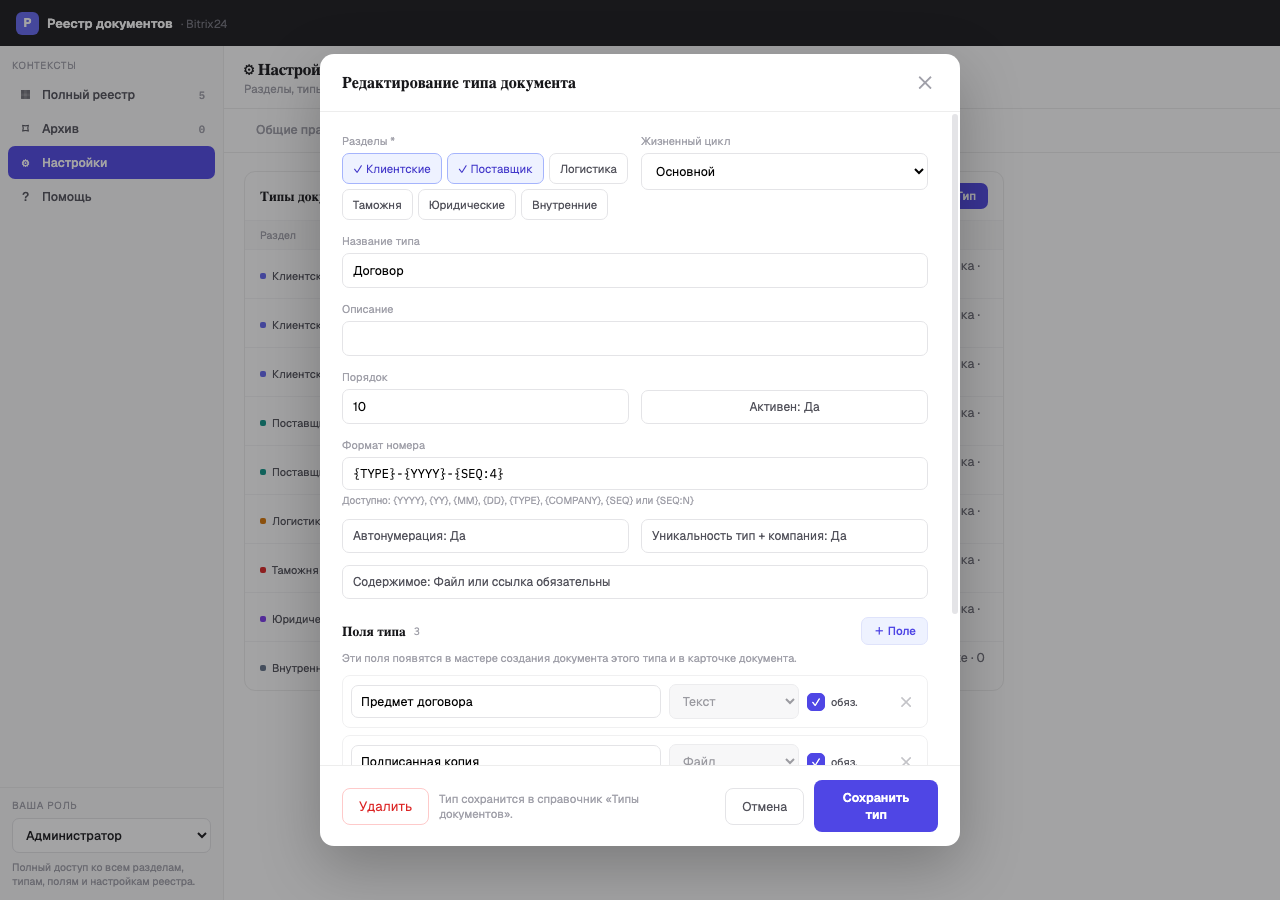Edit the Формат номера field
Screen dimensions: 1280x900
[635, 474]
